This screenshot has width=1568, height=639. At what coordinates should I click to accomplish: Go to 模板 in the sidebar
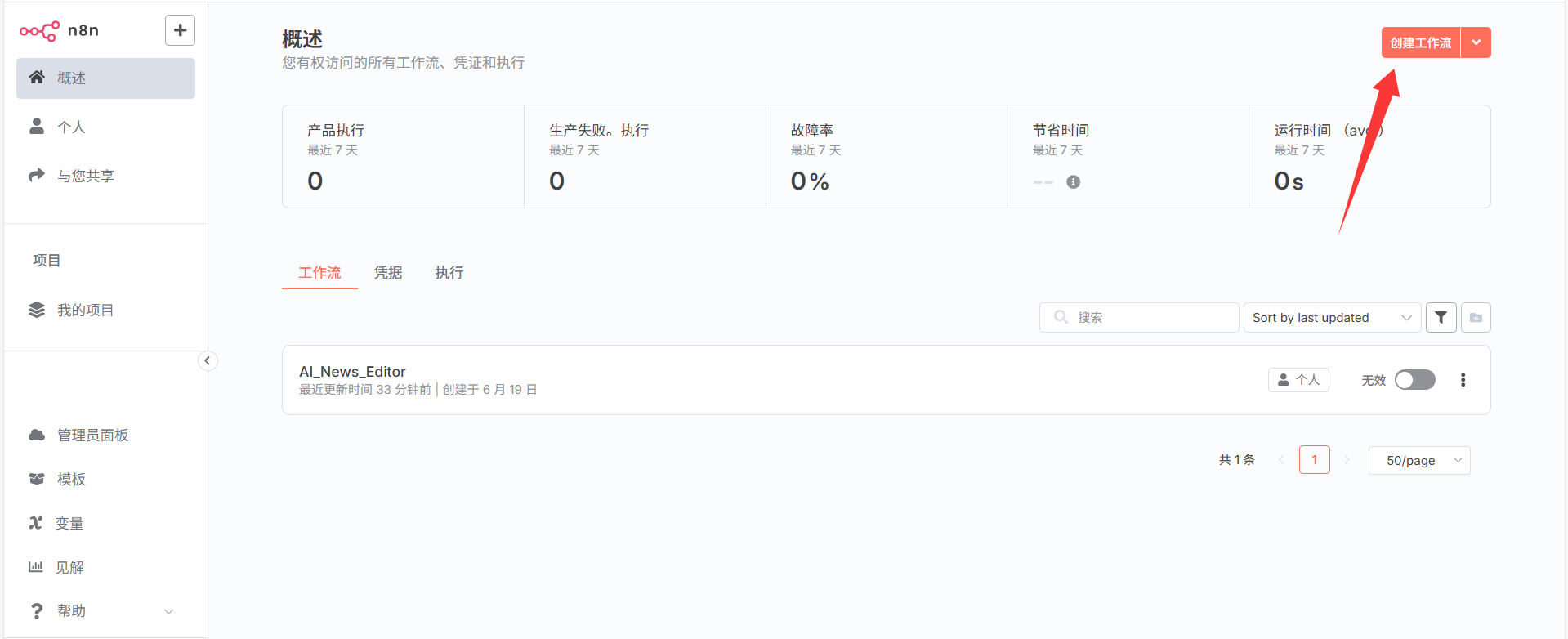tap(71, 480)
